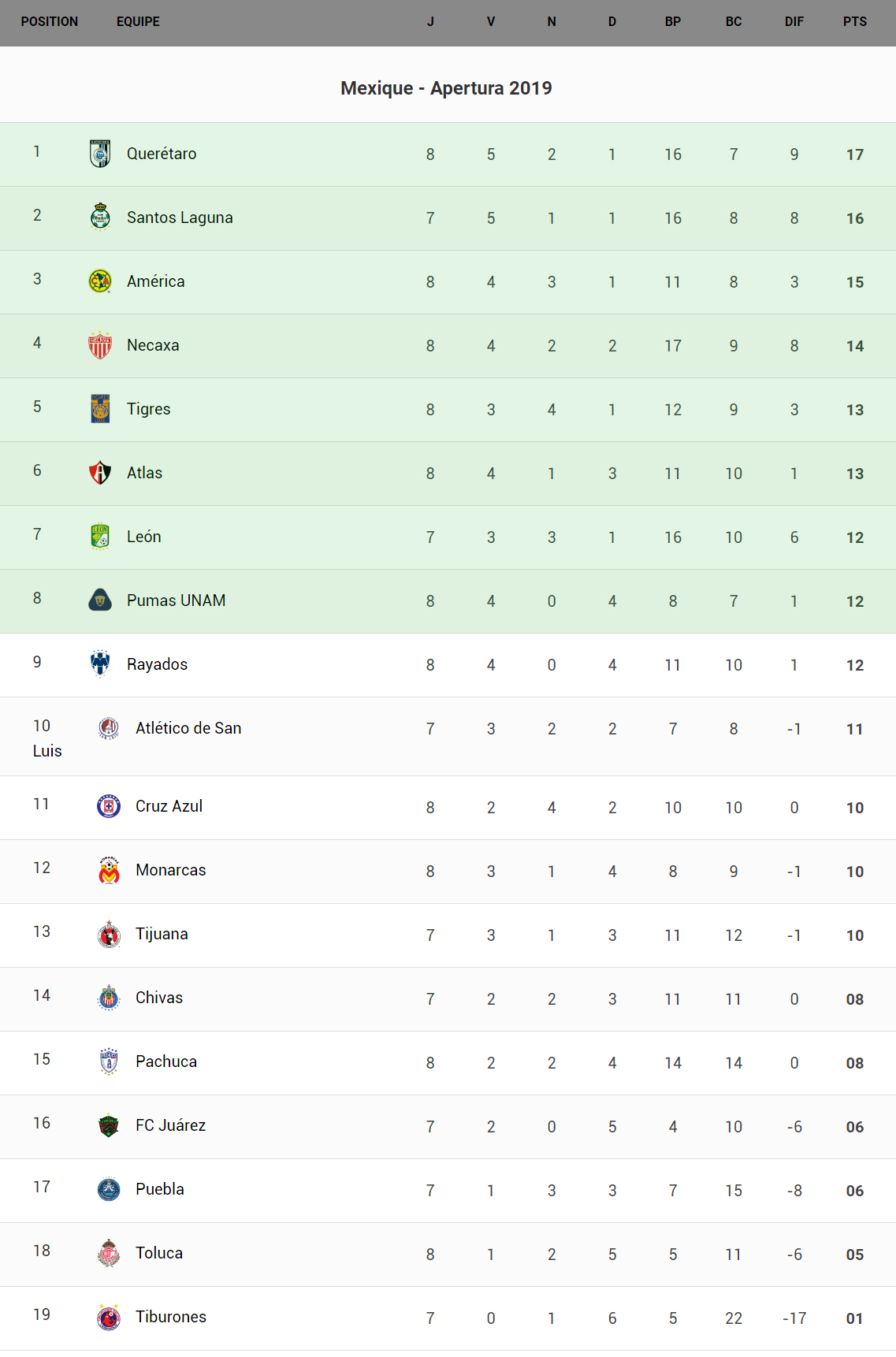
Task: Click the Rayados team crest
Action: tap(100, 664)
